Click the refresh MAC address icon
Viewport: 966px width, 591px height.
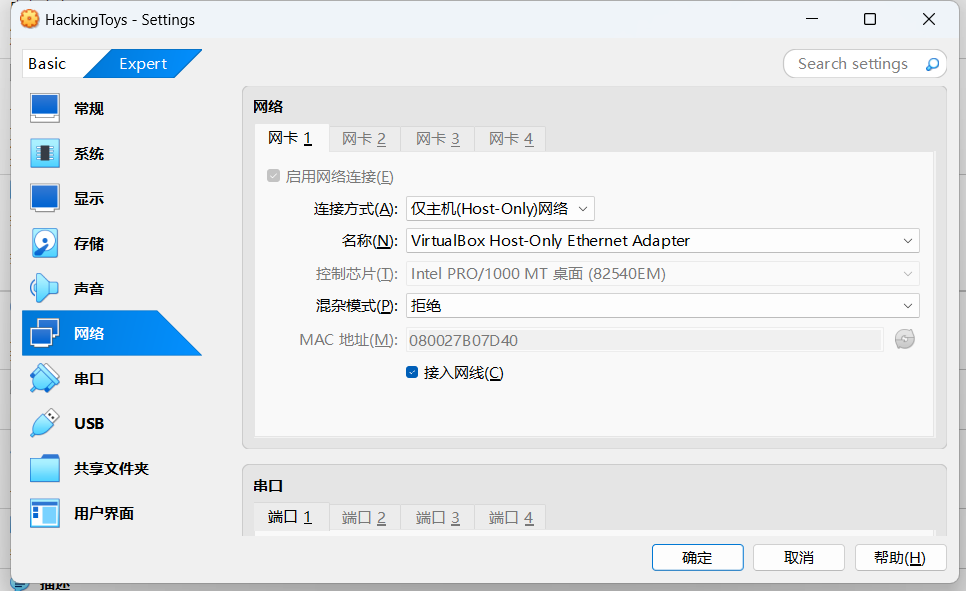[x=904, y=340]
